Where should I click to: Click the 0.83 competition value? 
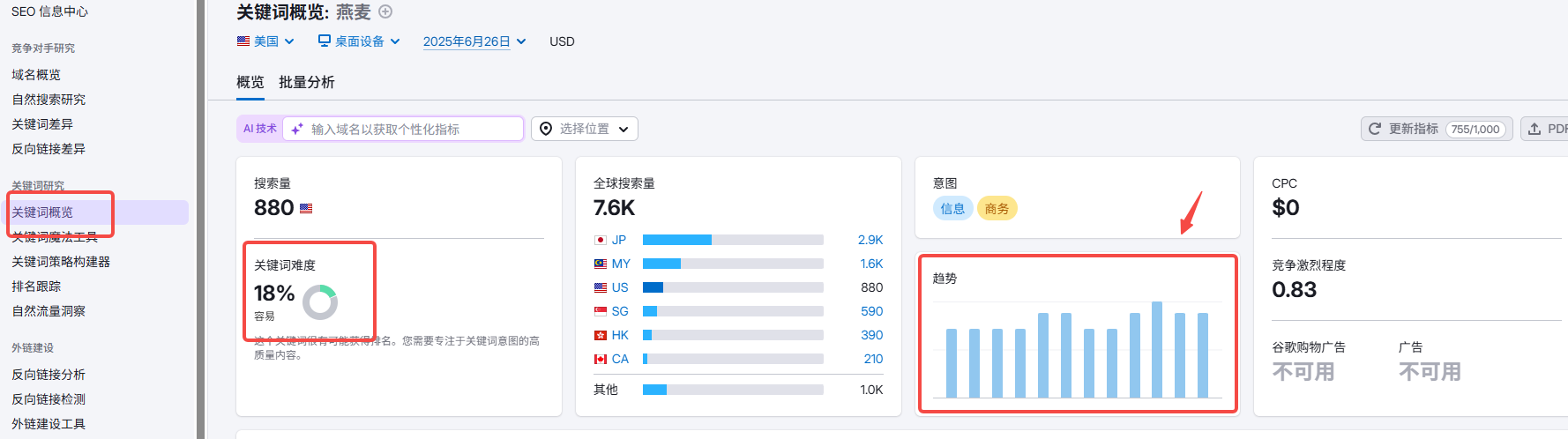coord(1294,290)
